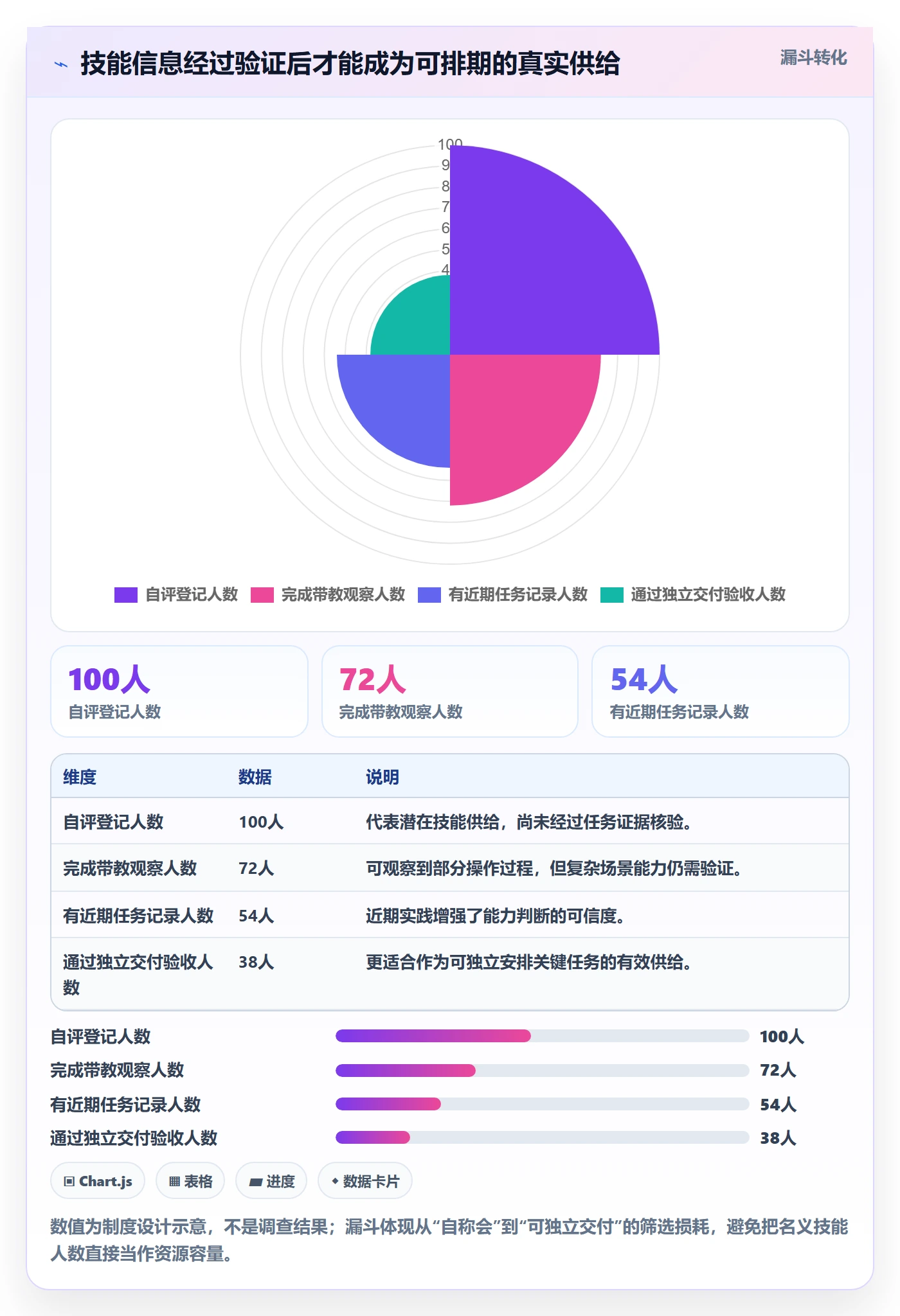Click the 表格 tag chip

[x=190, y=1181]
